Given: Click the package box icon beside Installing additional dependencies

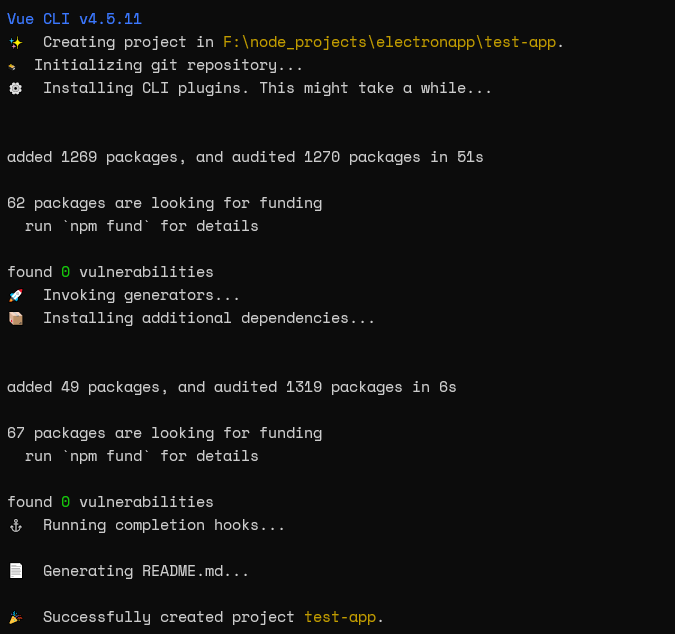Looking at the screenshot, I should click(15, 318).
